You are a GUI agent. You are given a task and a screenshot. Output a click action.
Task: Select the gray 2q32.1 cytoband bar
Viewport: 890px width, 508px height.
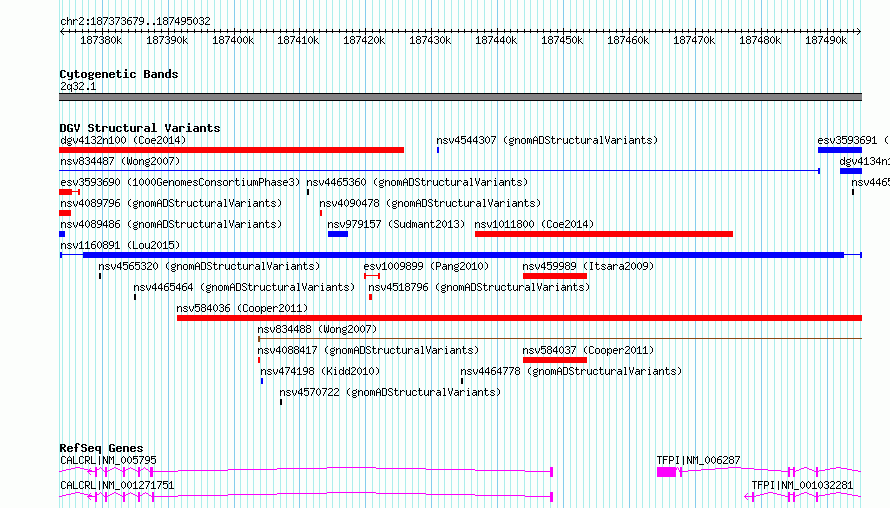point(460,97)
